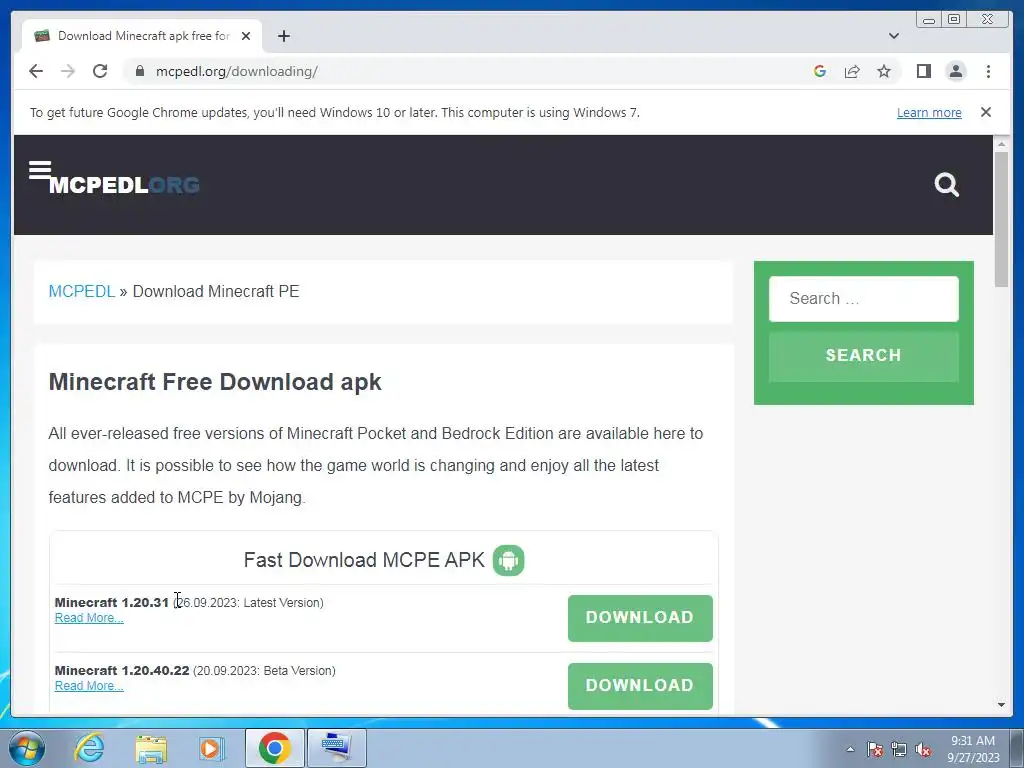Select the Download Minecraft apk tab
Image resolution: width=1024 pixels, height=768 pixels.
(x=142, y=36)
